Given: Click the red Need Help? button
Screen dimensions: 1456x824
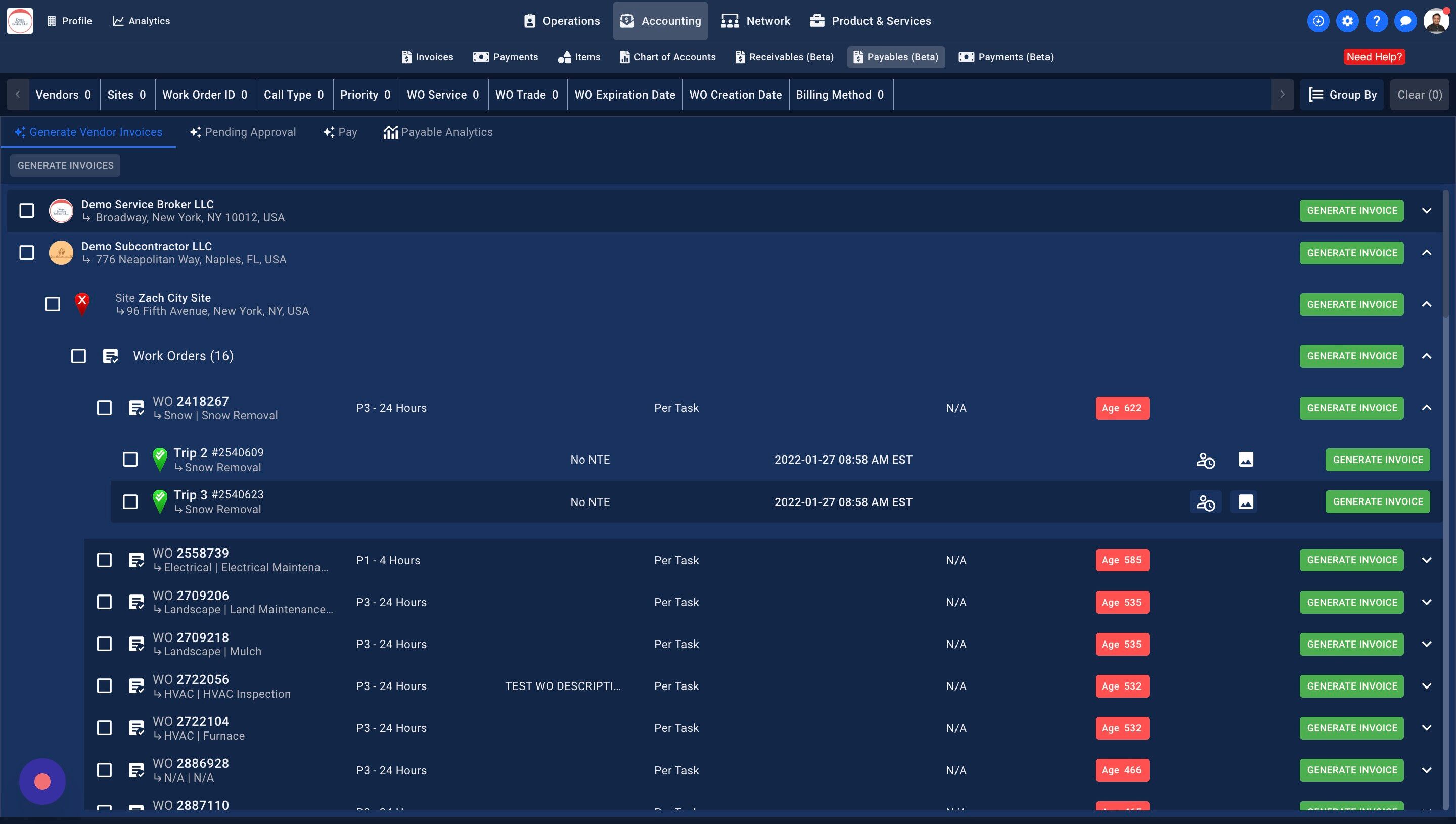Looking at the screenshot, I should [x=1374, y=57].
